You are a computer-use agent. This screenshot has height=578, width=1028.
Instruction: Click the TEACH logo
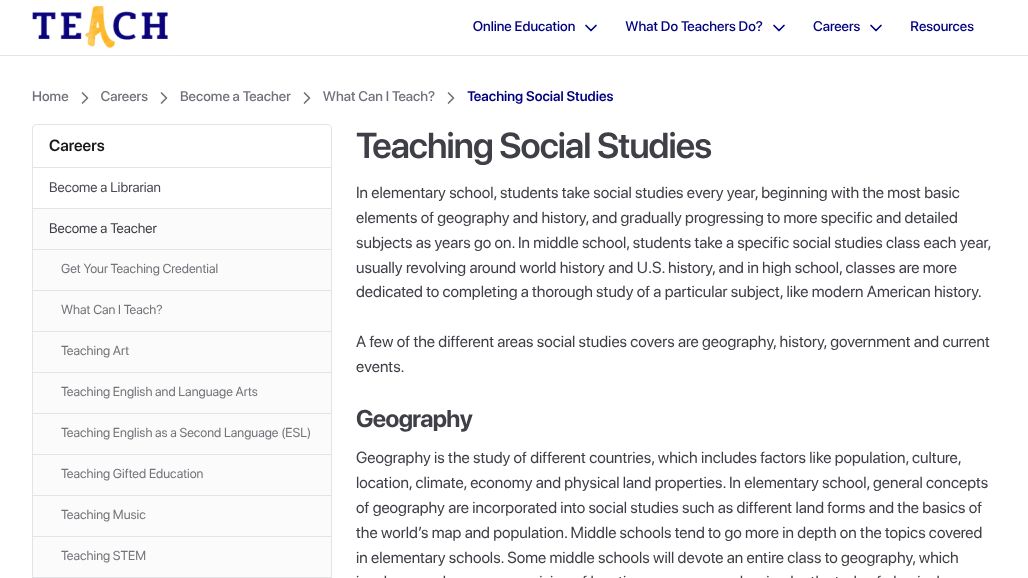click(x=100, y=26)
